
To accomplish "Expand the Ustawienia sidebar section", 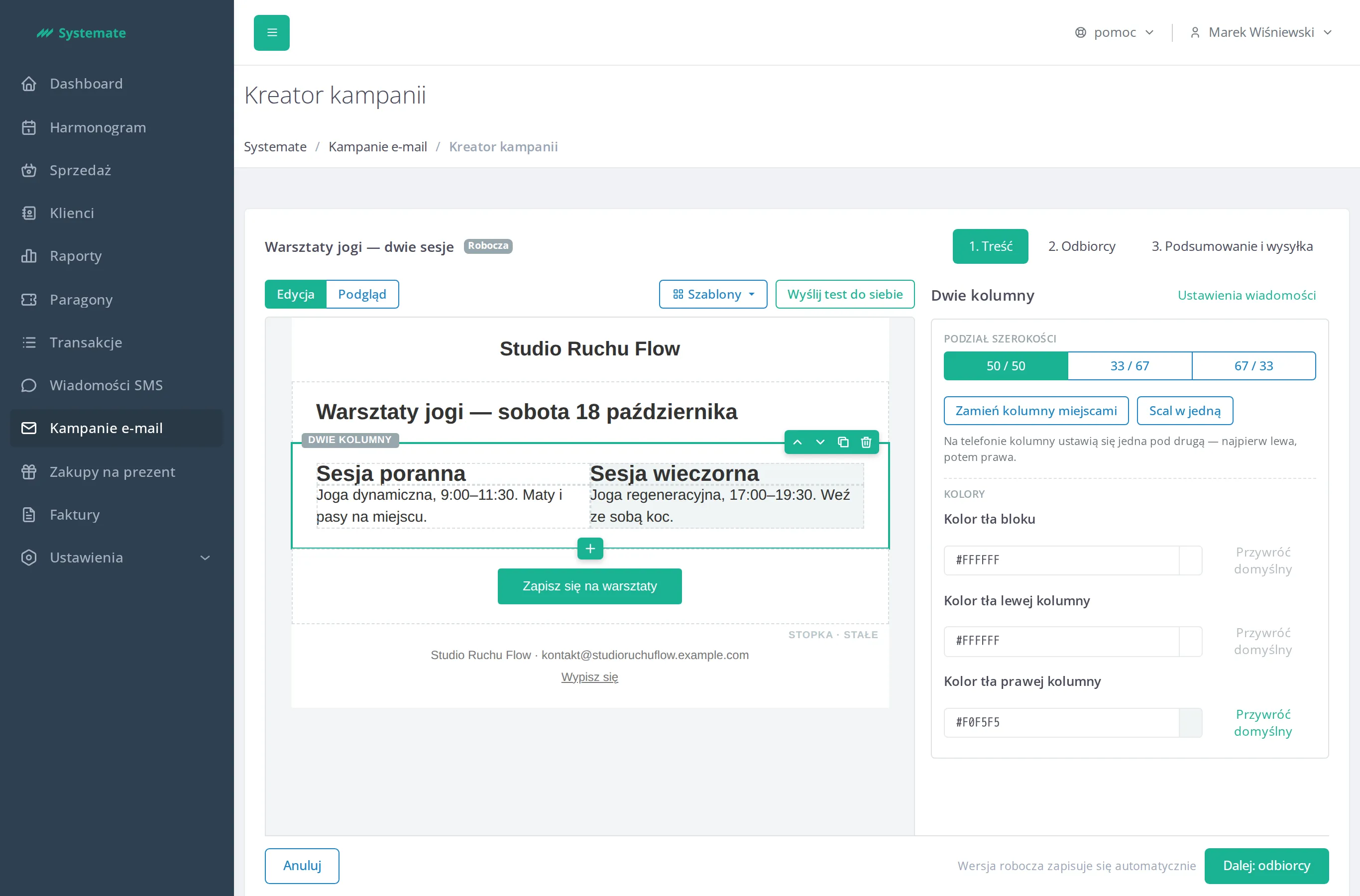I will tap(116, 558).
